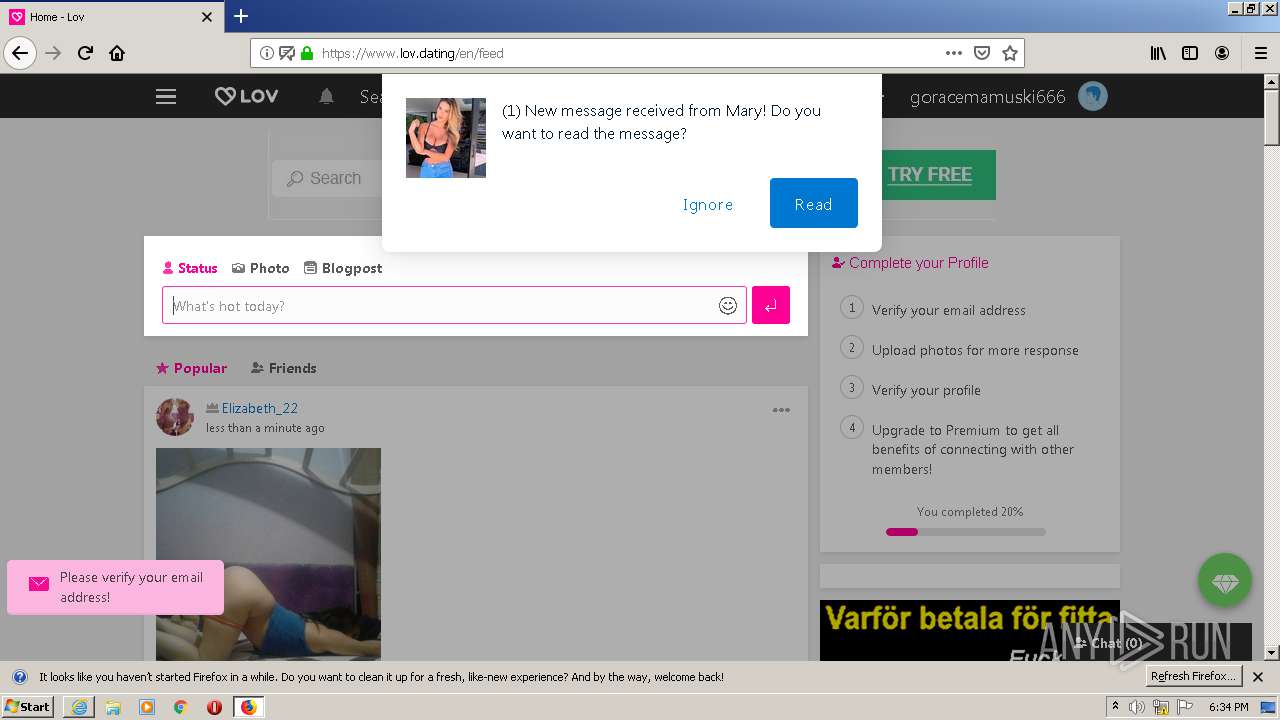Open the hamburger menu in the Lov header
Viewport: 1280px width, 720px height.
point(166,97)
